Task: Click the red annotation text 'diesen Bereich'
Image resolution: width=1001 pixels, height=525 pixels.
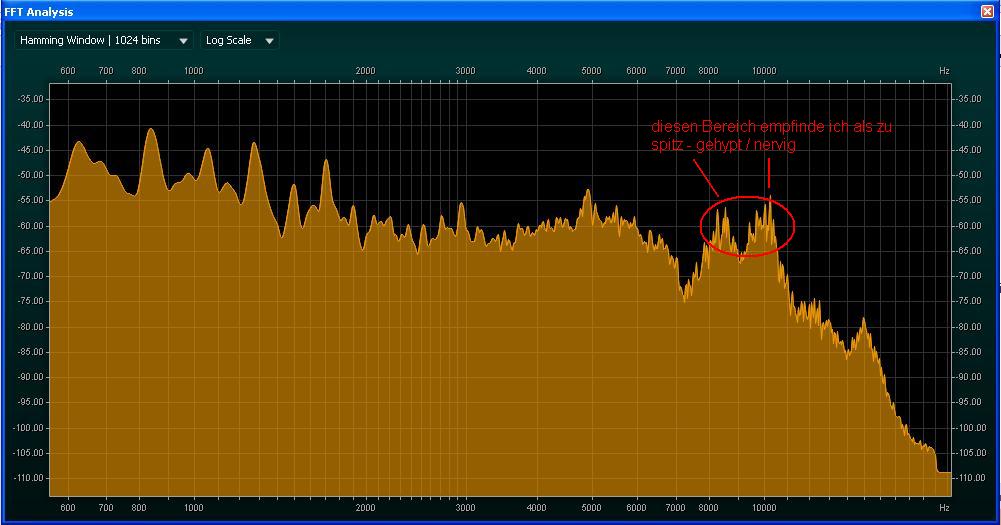Action: pyautogui.click(x=695, y=128)
